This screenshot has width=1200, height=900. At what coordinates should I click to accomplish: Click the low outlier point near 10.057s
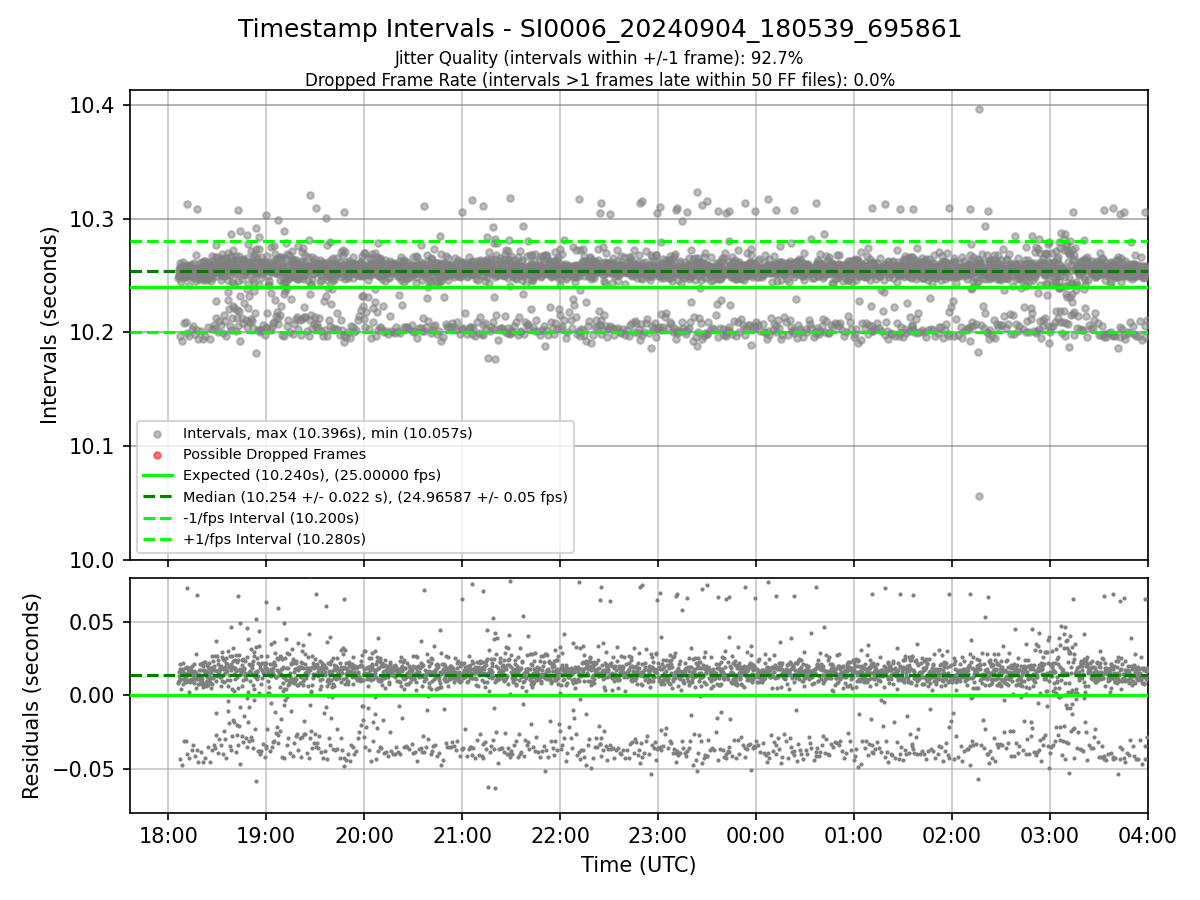979,496
